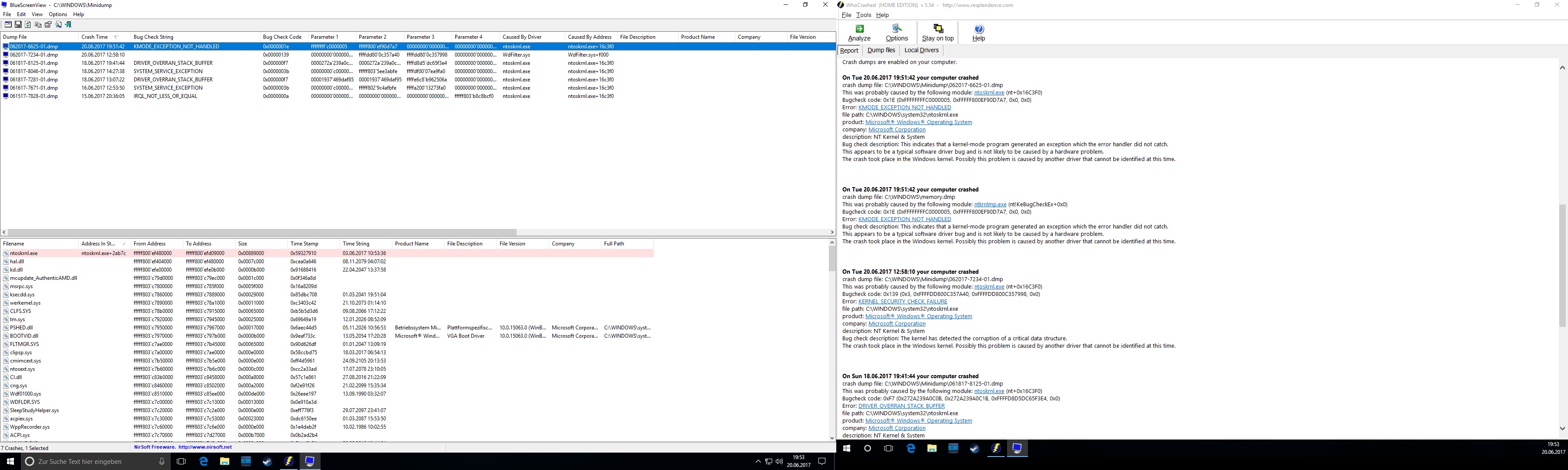The width and height of the screenshot is (1568, 470).
Task: Click the Refresh icon in BlueScreenView toolbar
Action: pyautogui.click(x=28, y=25)
